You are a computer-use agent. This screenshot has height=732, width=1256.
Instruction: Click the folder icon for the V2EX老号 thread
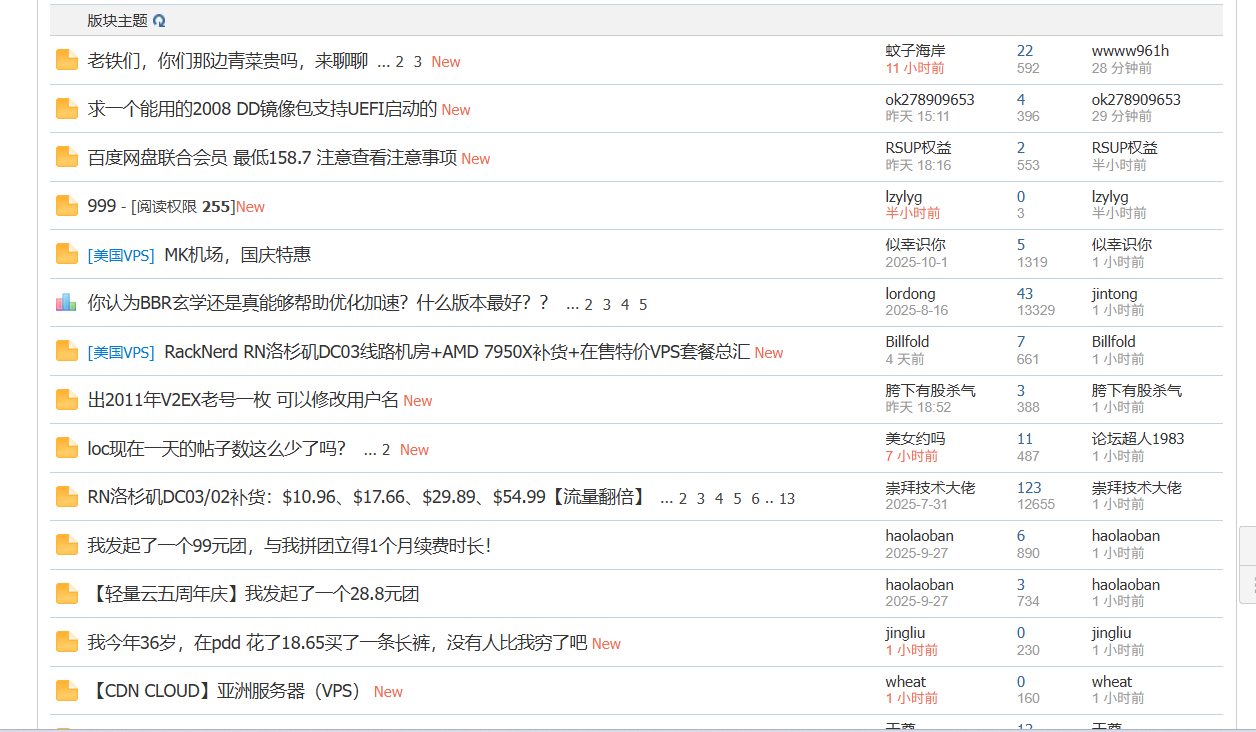click(x=67, y=400)
